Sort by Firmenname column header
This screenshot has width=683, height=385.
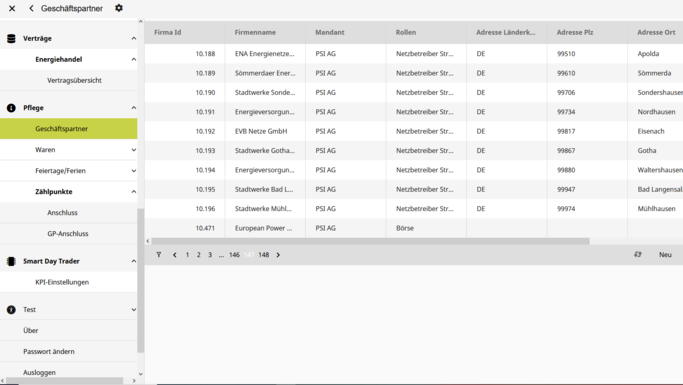(265, 32)
